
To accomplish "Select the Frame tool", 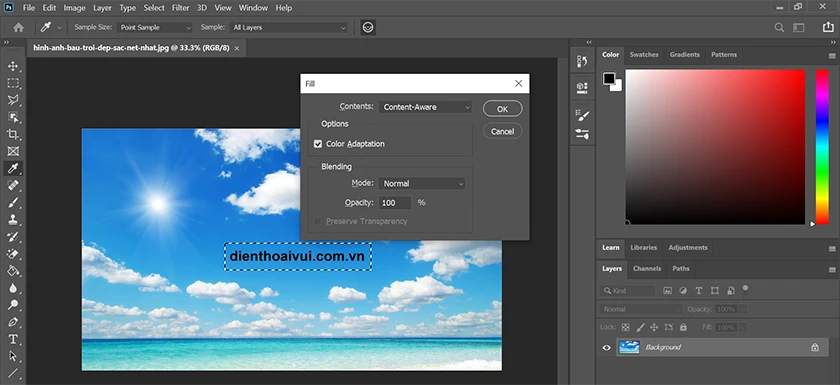I will click(x=13, y=152).
